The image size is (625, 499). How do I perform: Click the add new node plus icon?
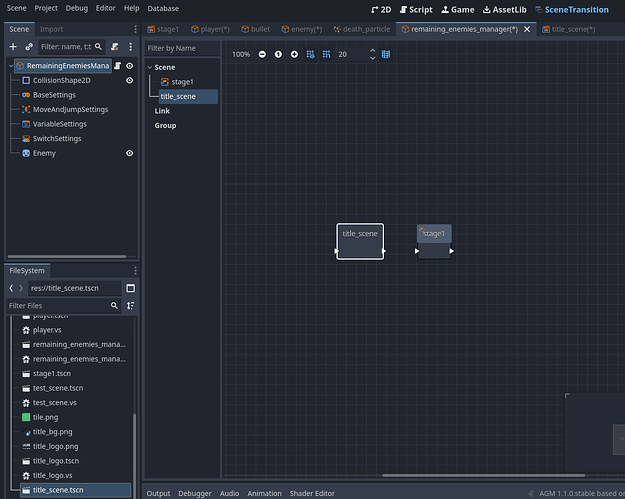(13, 46)
